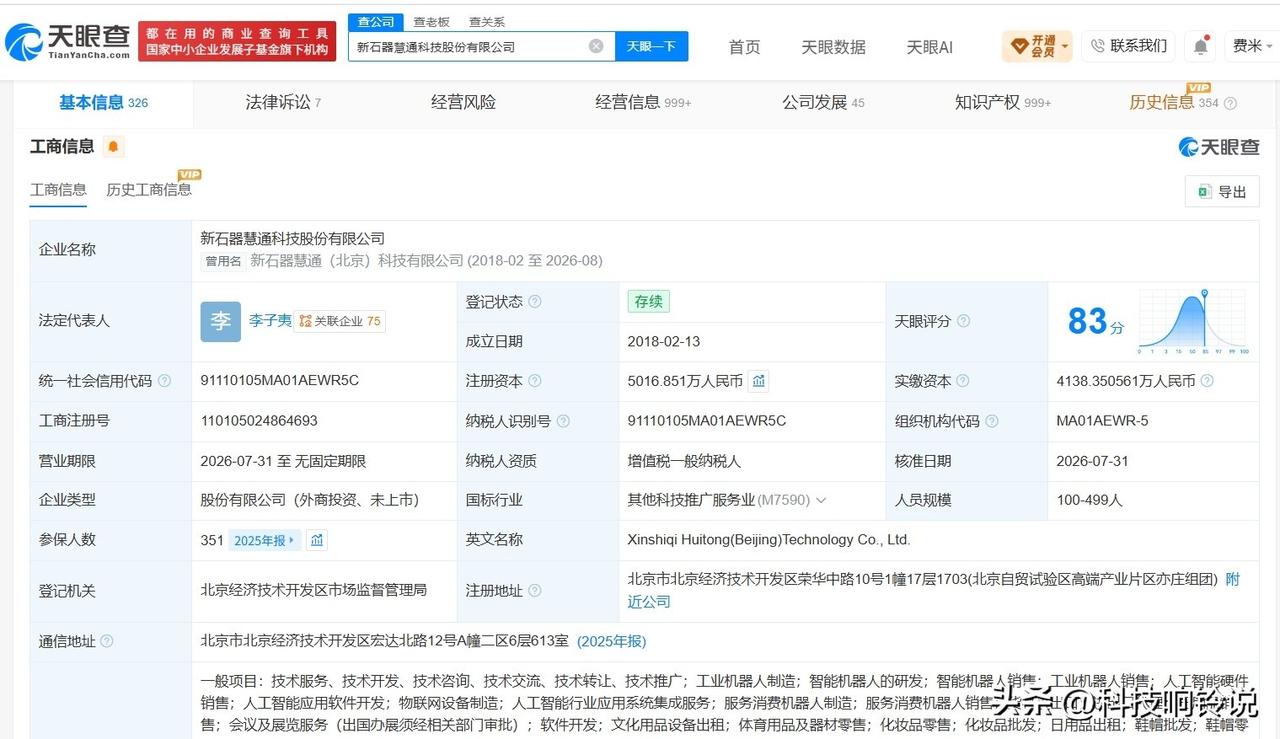
Task: Click the red 国家中小企业发展子基金 banner
Action: click(237, 41)
